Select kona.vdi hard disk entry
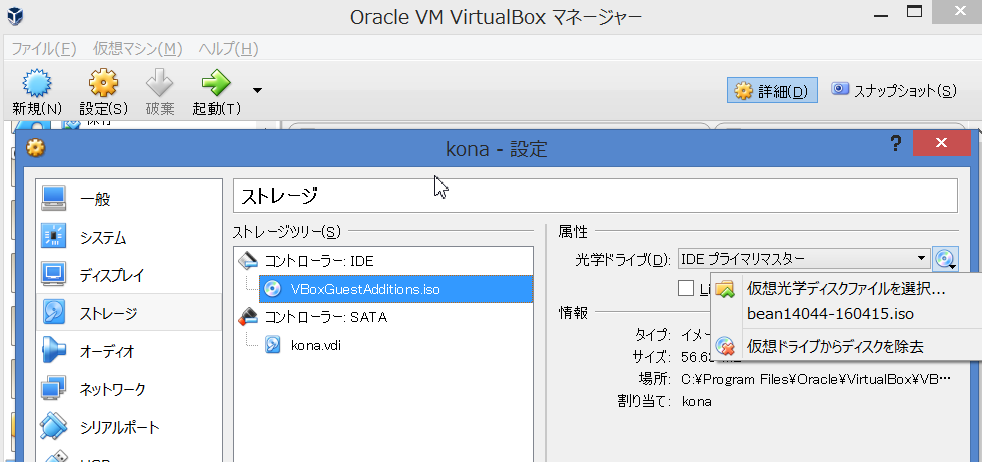The width and height of the screenshot is (982, 462). click(303, 345)
